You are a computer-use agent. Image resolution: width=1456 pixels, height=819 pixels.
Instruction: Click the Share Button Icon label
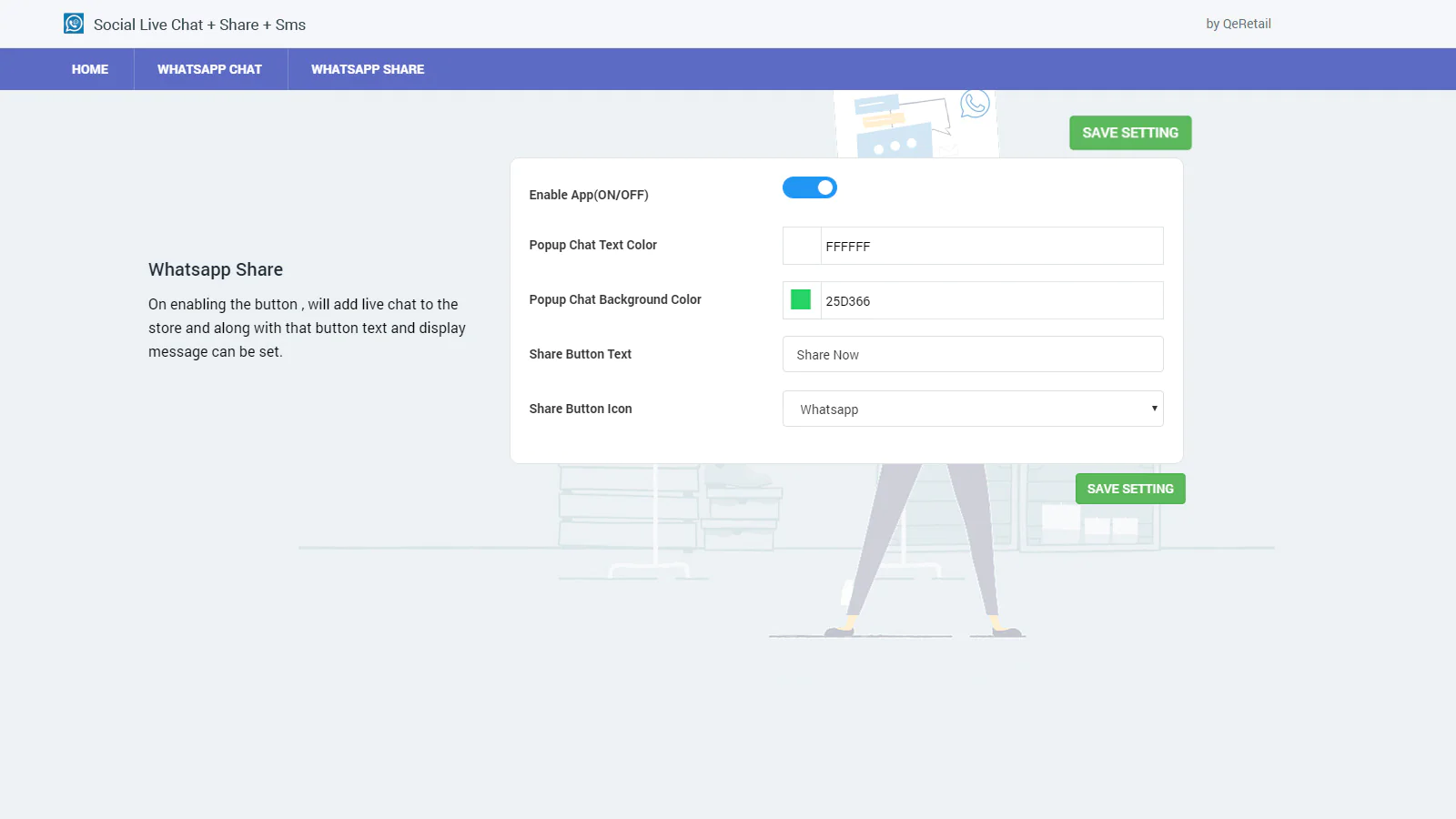[x=581, y=409]
